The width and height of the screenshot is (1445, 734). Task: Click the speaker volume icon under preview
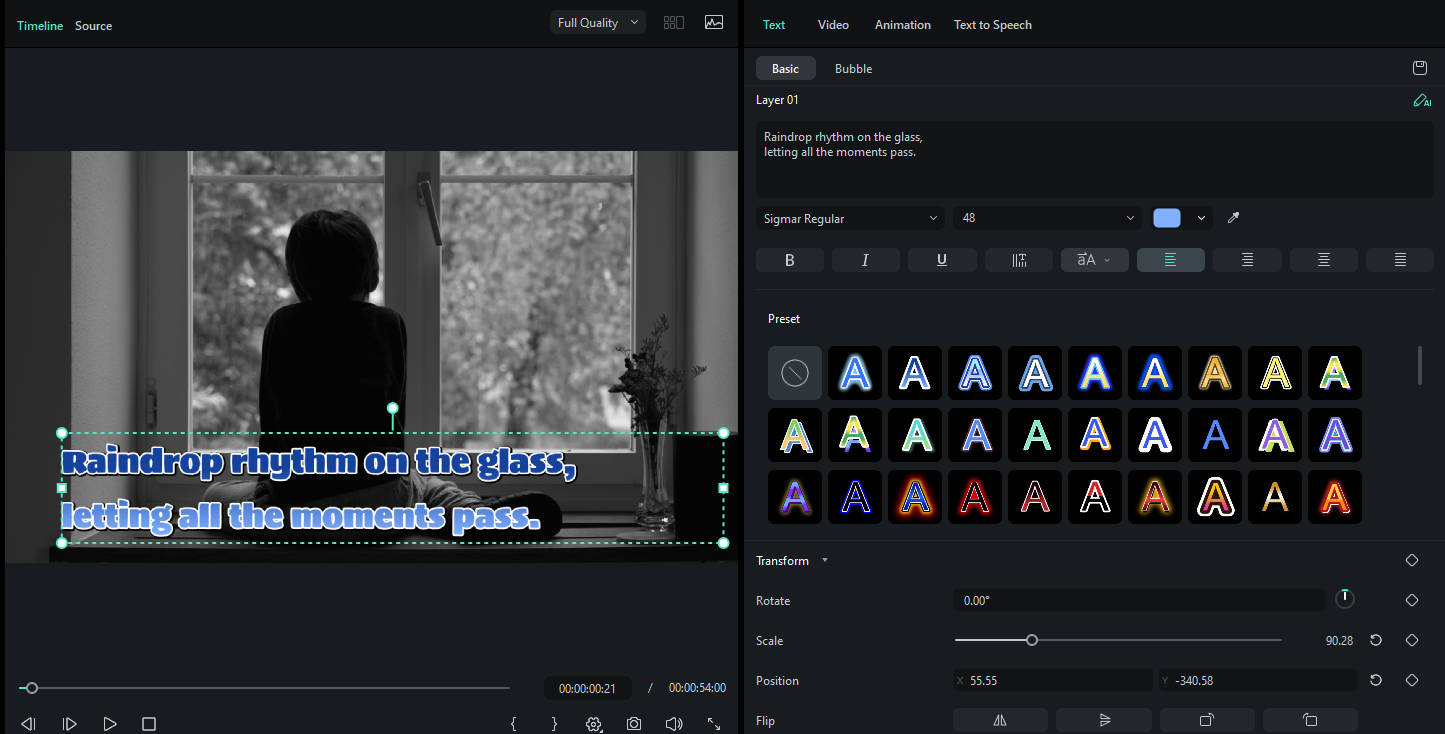click(x=673, y=723)
